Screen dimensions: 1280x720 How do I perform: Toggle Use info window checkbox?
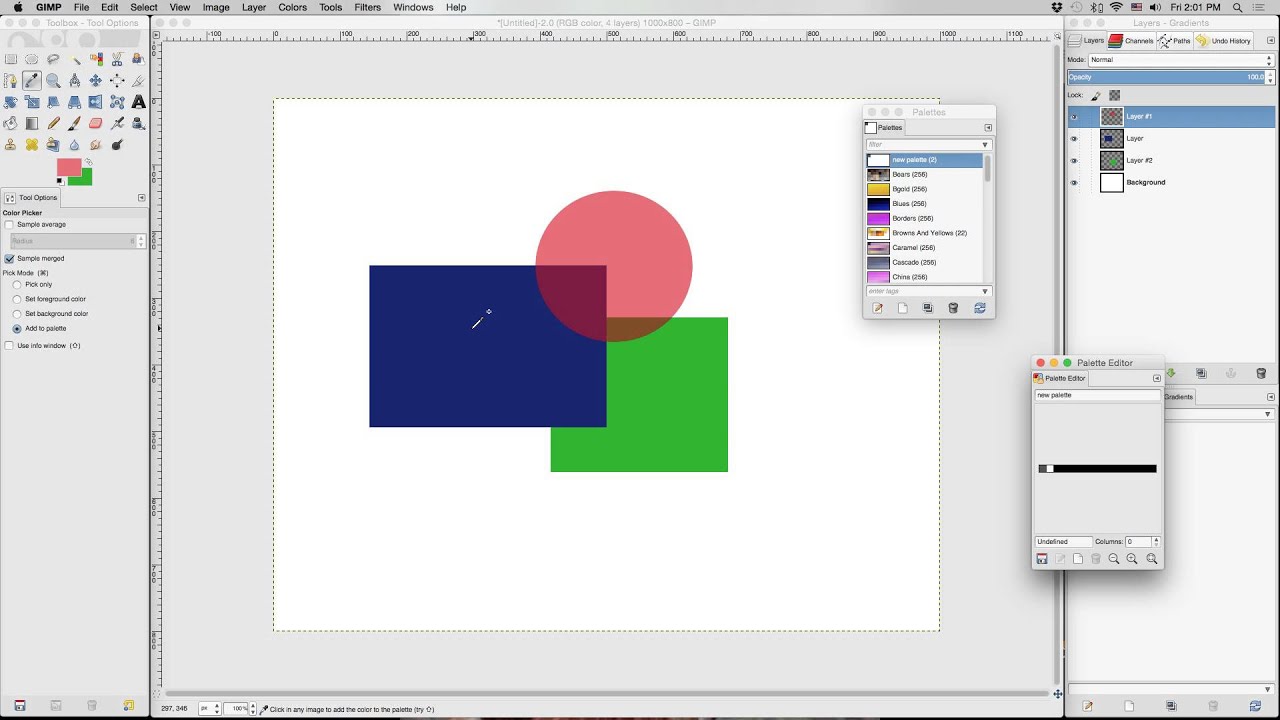pos(9,346)
